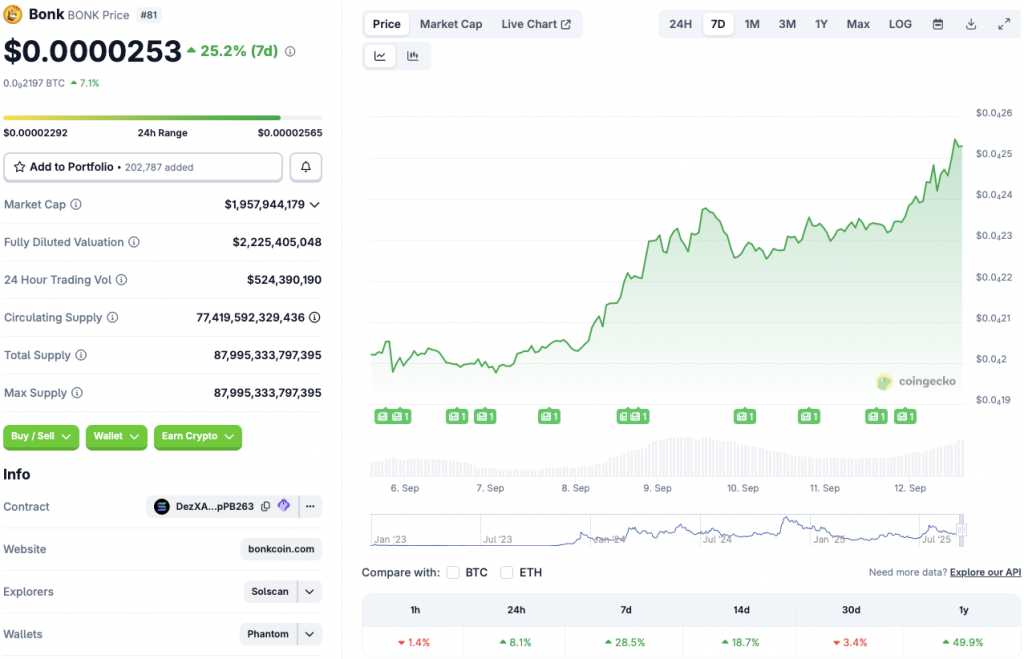Click the purple wallet icon beside the contract address
Viewport: 1024px width, 659px height.
pyautogui.click(x=283, y=505)
